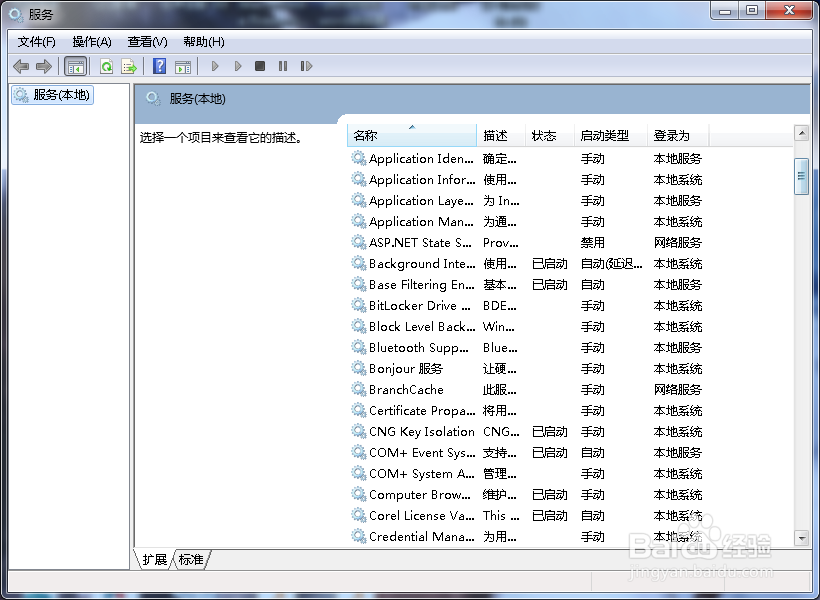Click the scrollbar up arrow
The height and width of the screenshot is (600, 820).
pyautogui.click(x=801, y=133)
